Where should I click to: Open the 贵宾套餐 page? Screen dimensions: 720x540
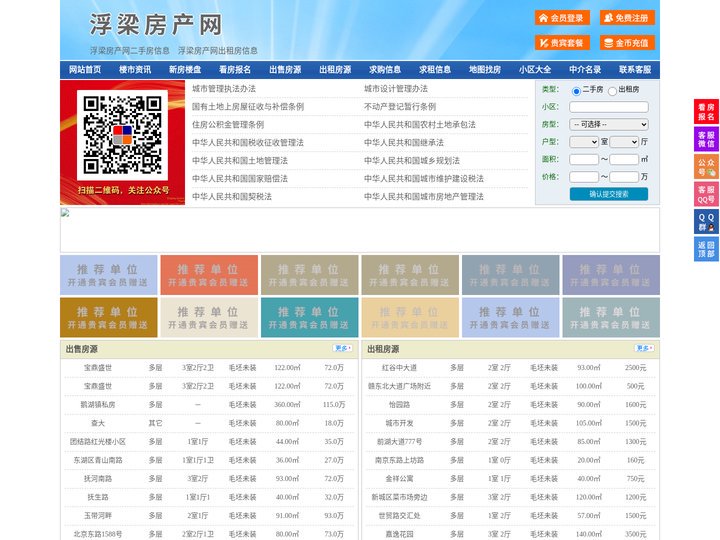pyautogui.click(x=562, y=43)
